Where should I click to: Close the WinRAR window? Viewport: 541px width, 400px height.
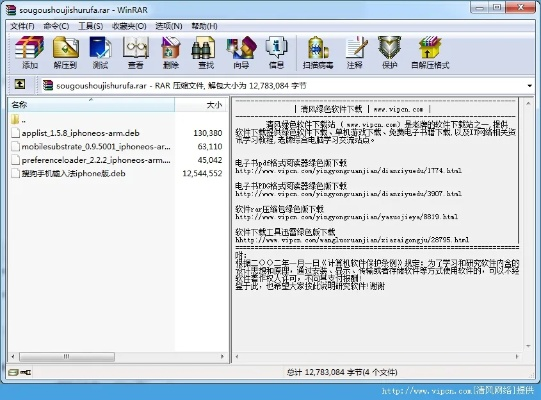(521, 7)
